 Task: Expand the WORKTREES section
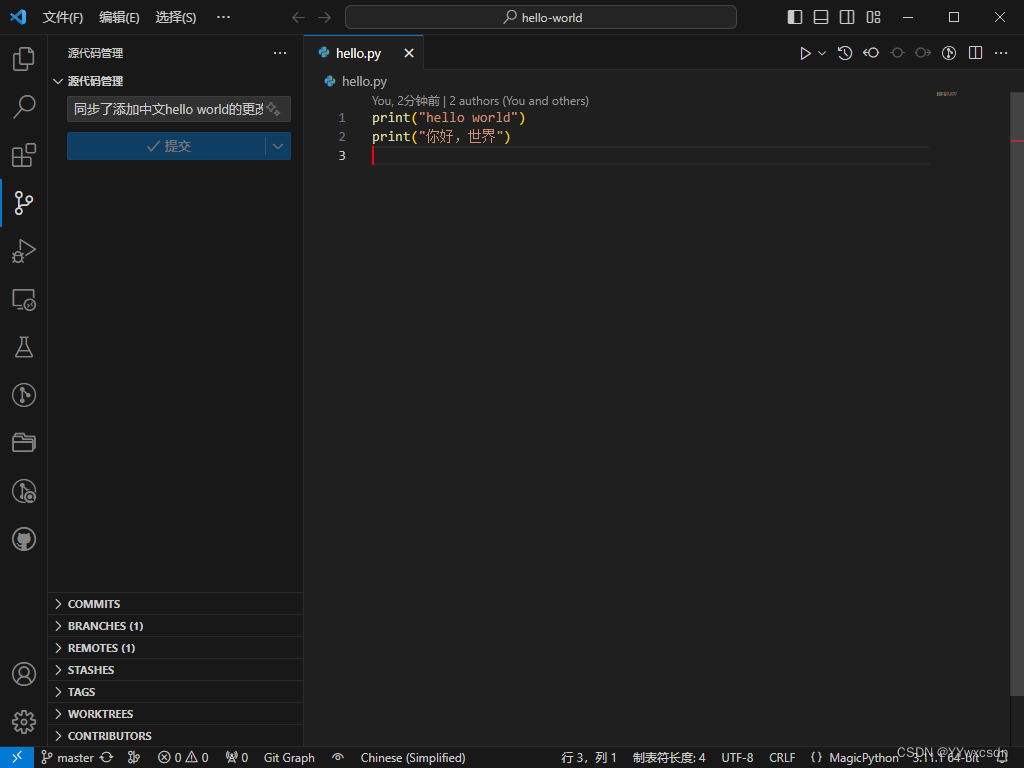click(x=176, y=714)
